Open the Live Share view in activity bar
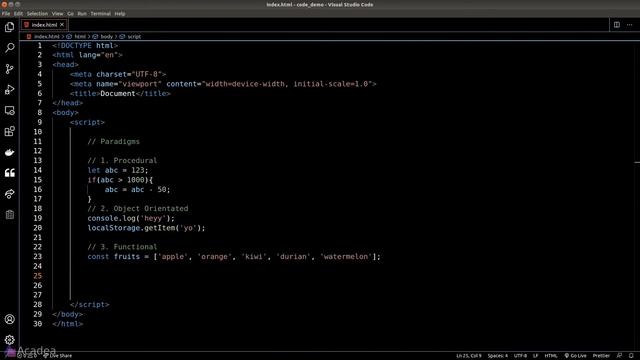This screenshot has width=640, height=360. 9,194
